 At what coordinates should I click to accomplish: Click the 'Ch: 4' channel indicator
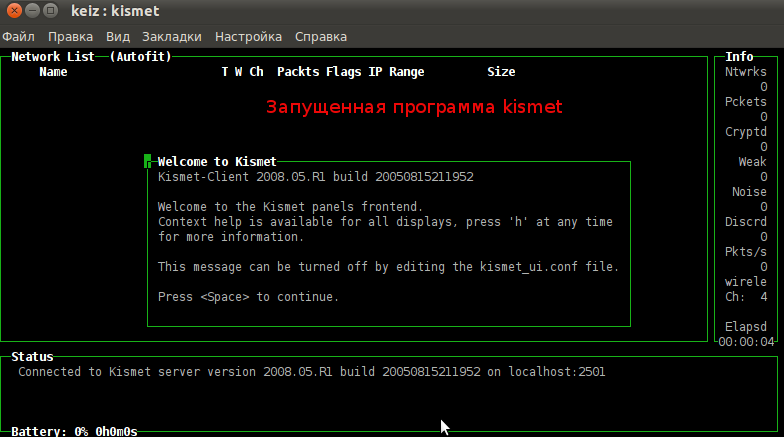pyautogui.click(x=746, y=296)
